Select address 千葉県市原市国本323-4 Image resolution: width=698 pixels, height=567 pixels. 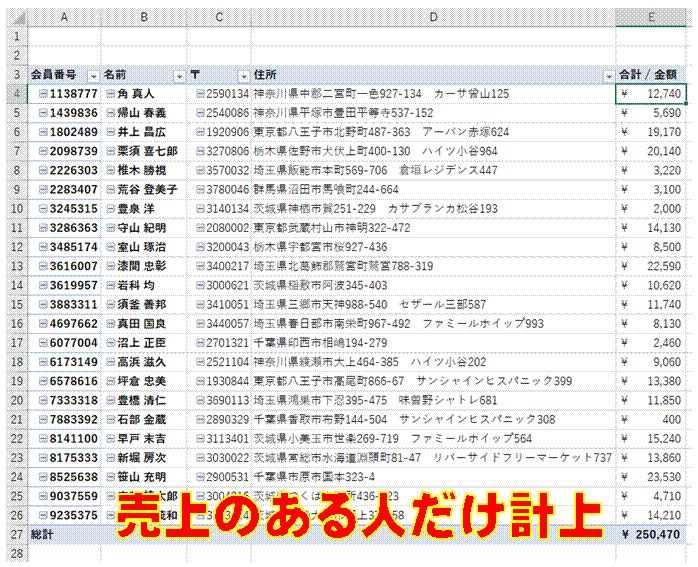pyautogui.click(x=433, y=476)
